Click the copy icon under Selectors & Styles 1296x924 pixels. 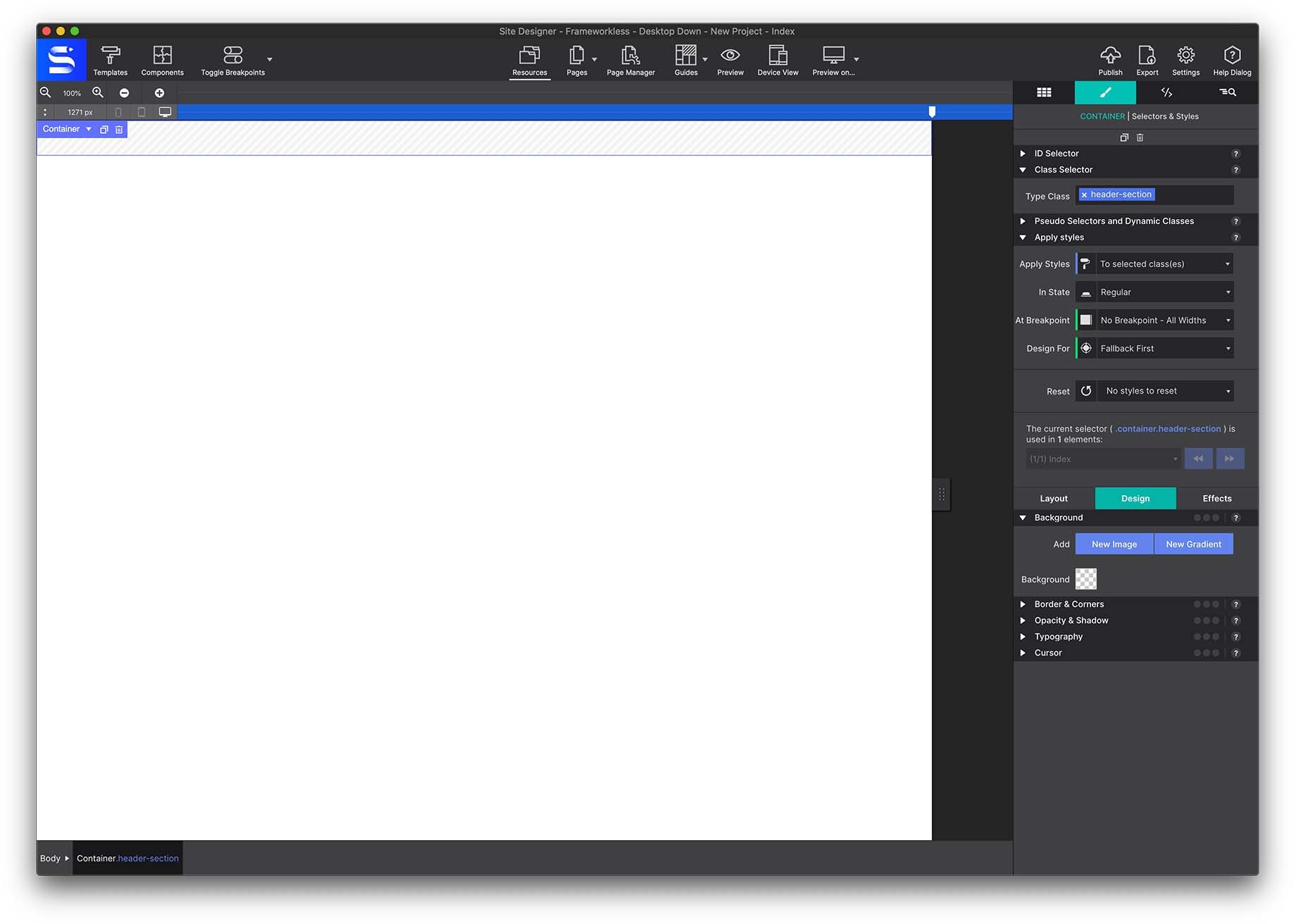1124,138
